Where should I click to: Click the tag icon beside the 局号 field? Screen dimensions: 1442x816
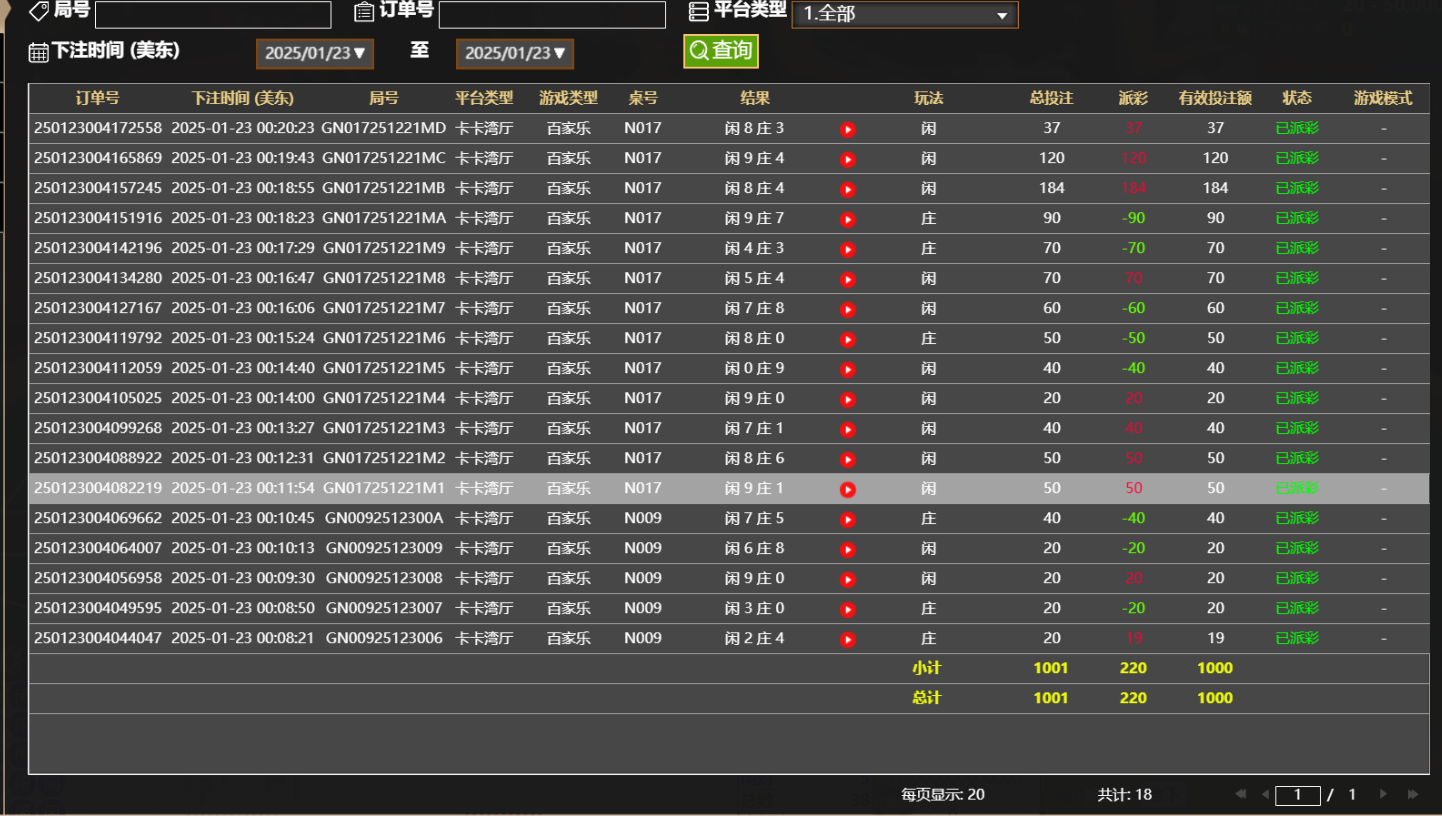tap(39, 11)
